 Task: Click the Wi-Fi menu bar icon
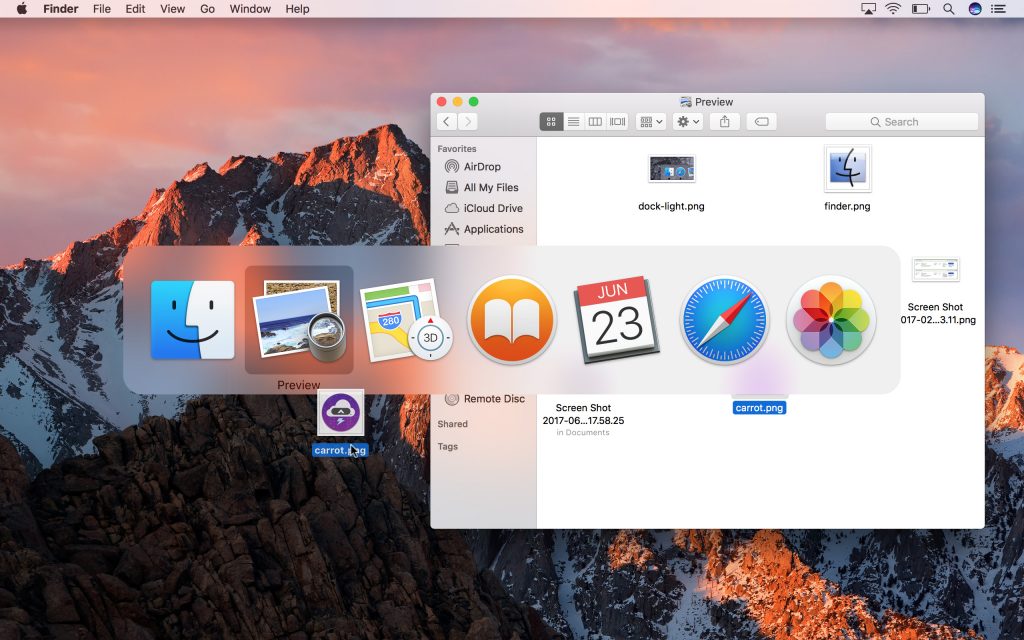(x=893, y=9)
